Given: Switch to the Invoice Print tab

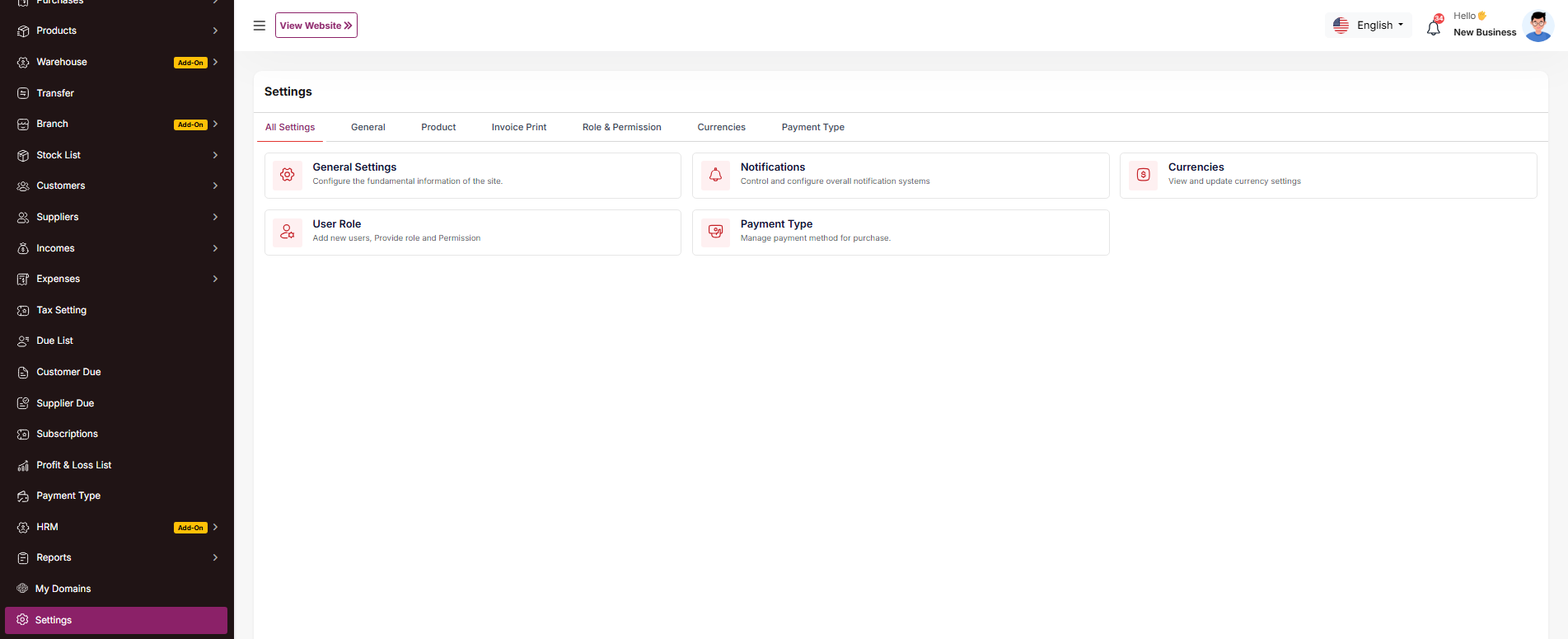Looking at the screenshot, I should (x=518, y=127).
